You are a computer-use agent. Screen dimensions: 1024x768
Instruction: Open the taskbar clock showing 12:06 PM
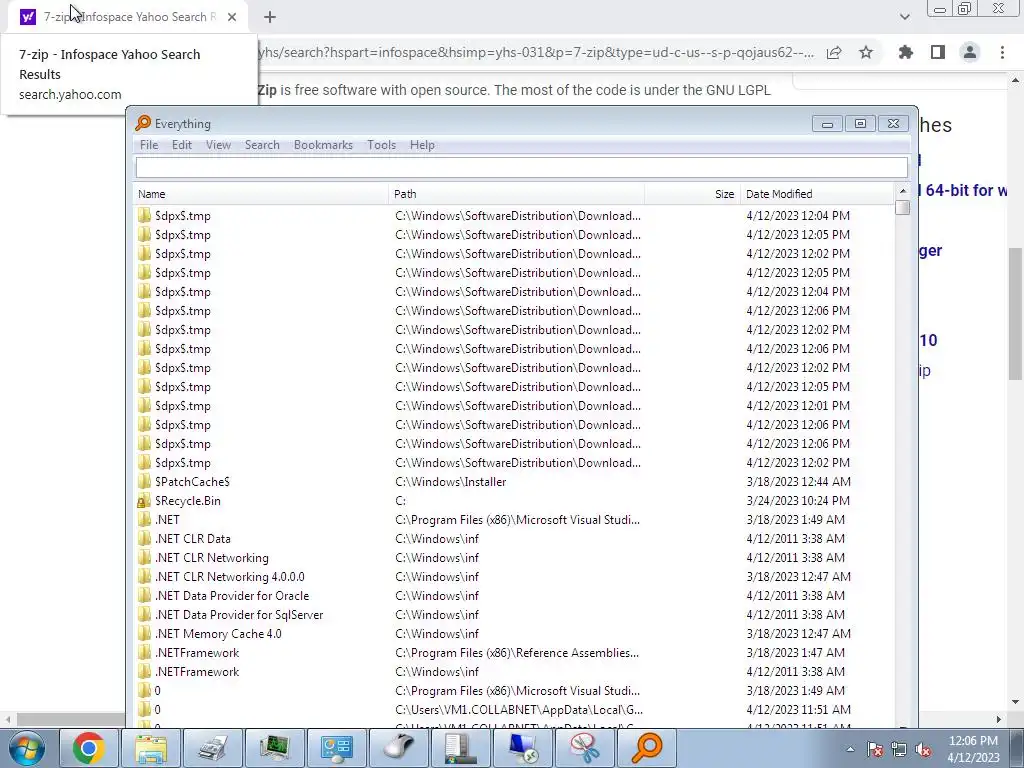coord(973,749)
